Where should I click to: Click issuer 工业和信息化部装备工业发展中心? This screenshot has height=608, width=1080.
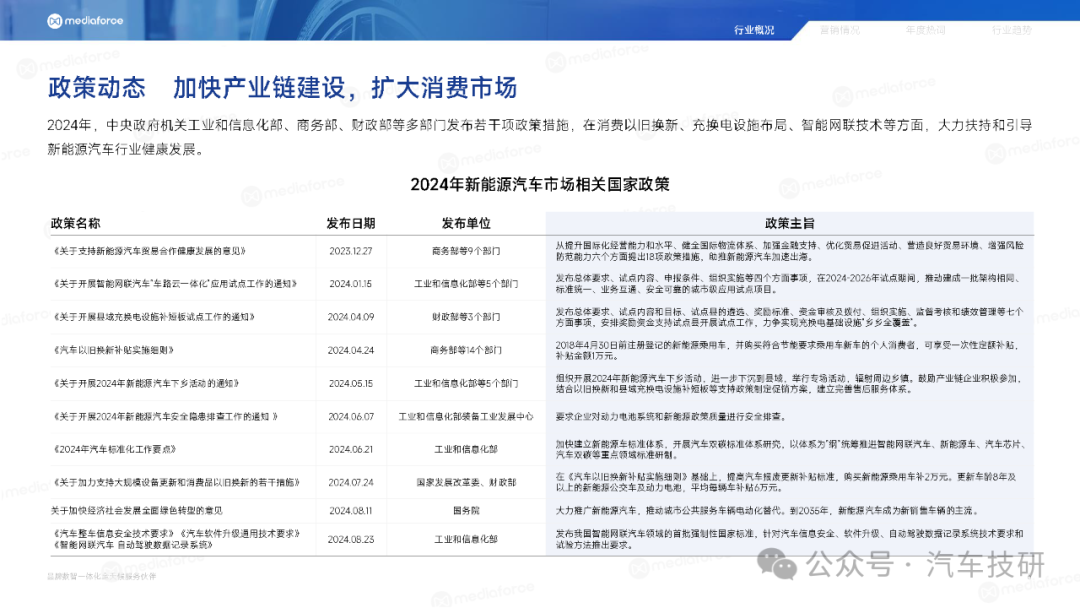point(466,417)
